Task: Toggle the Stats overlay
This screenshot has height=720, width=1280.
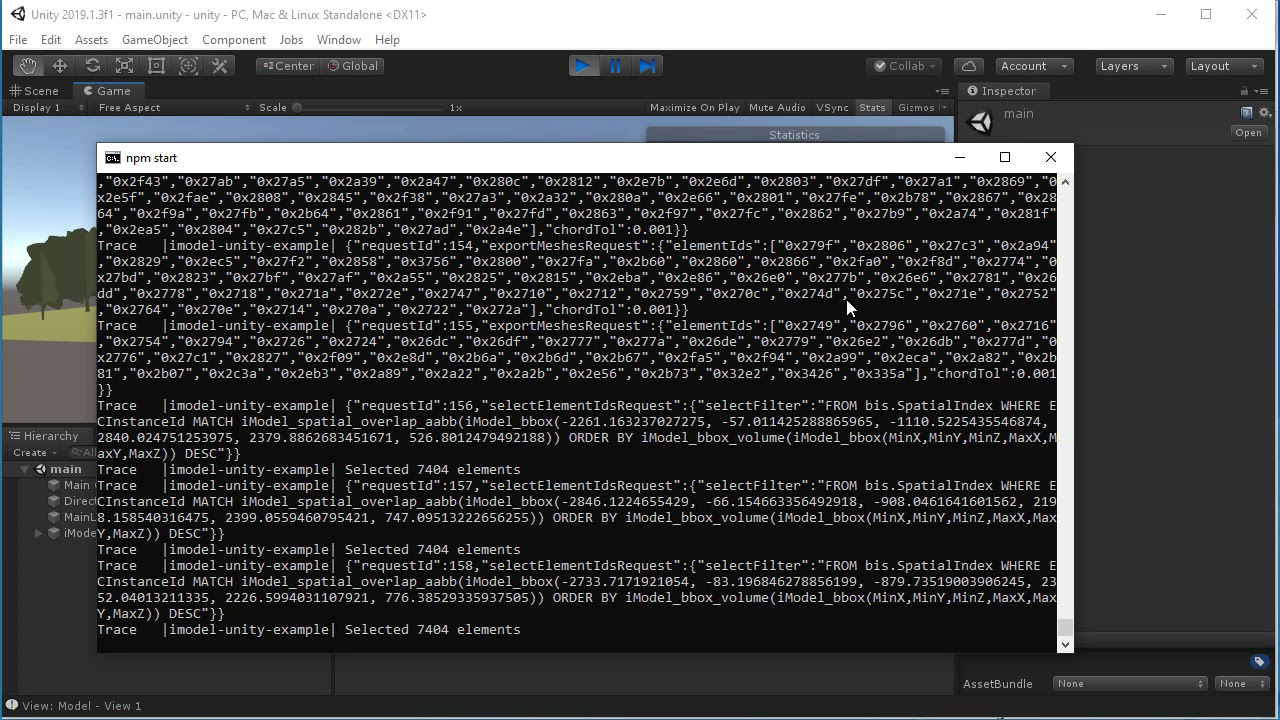Action: tap(872, 108)
